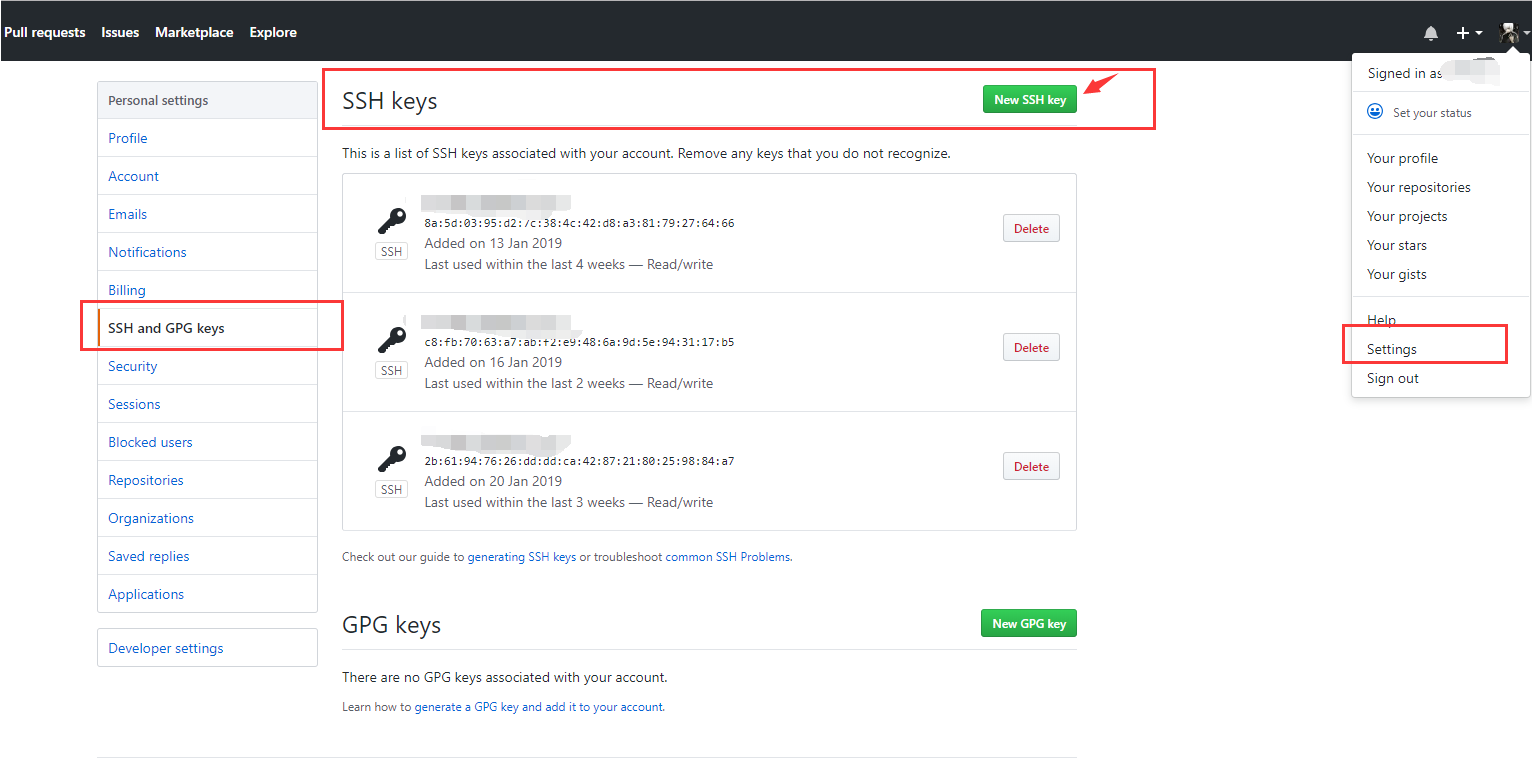Click the smiley Set your status icon
Viewport: 1535px width, 762px height.
1375,112
